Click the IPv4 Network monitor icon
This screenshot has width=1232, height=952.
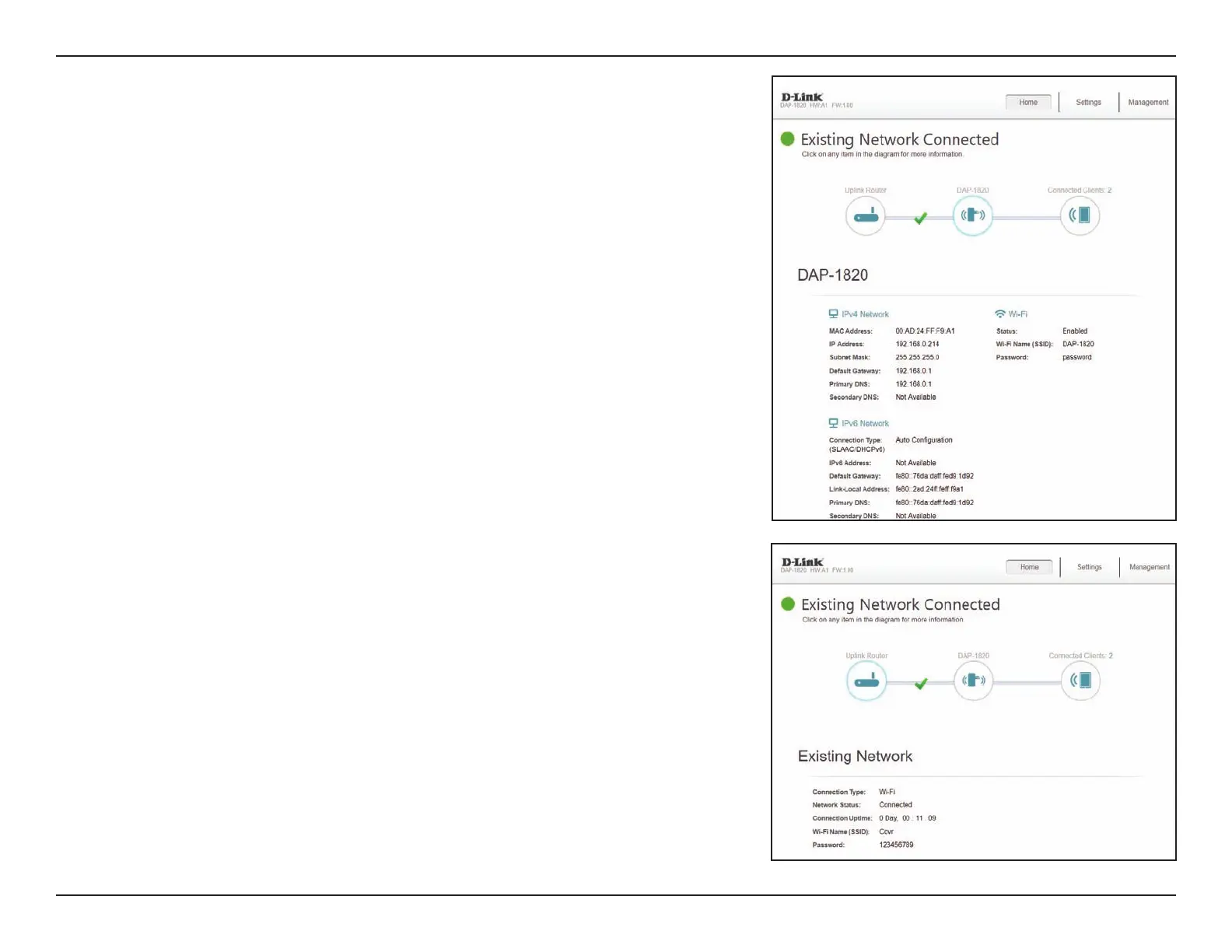point(833,314)
